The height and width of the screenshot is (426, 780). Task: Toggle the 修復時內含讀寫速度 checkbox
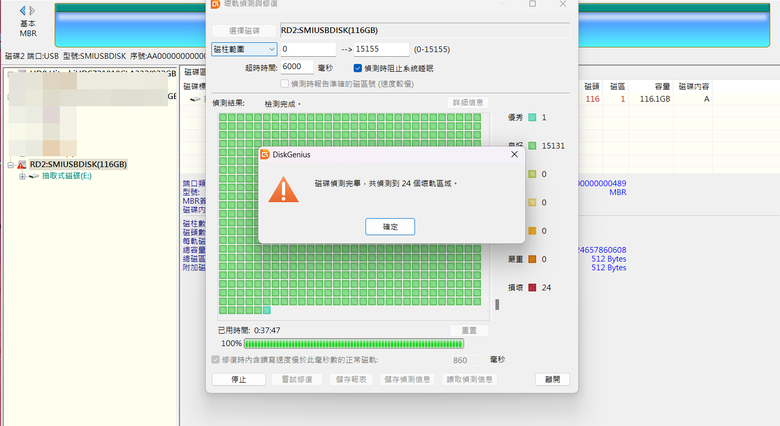pos(215,359)
